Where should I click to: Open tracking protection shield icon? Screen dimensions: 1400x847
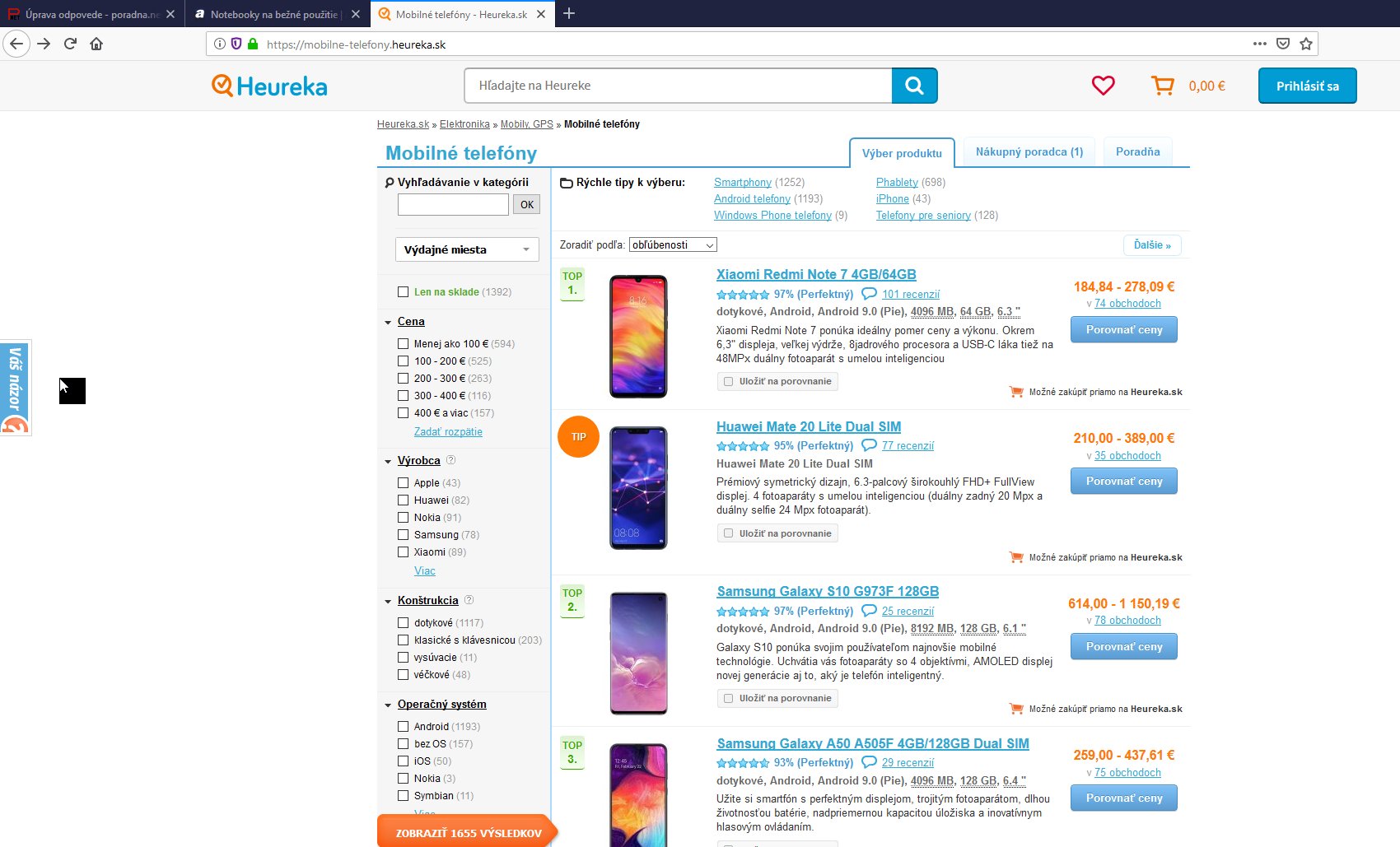pos(236,44)
